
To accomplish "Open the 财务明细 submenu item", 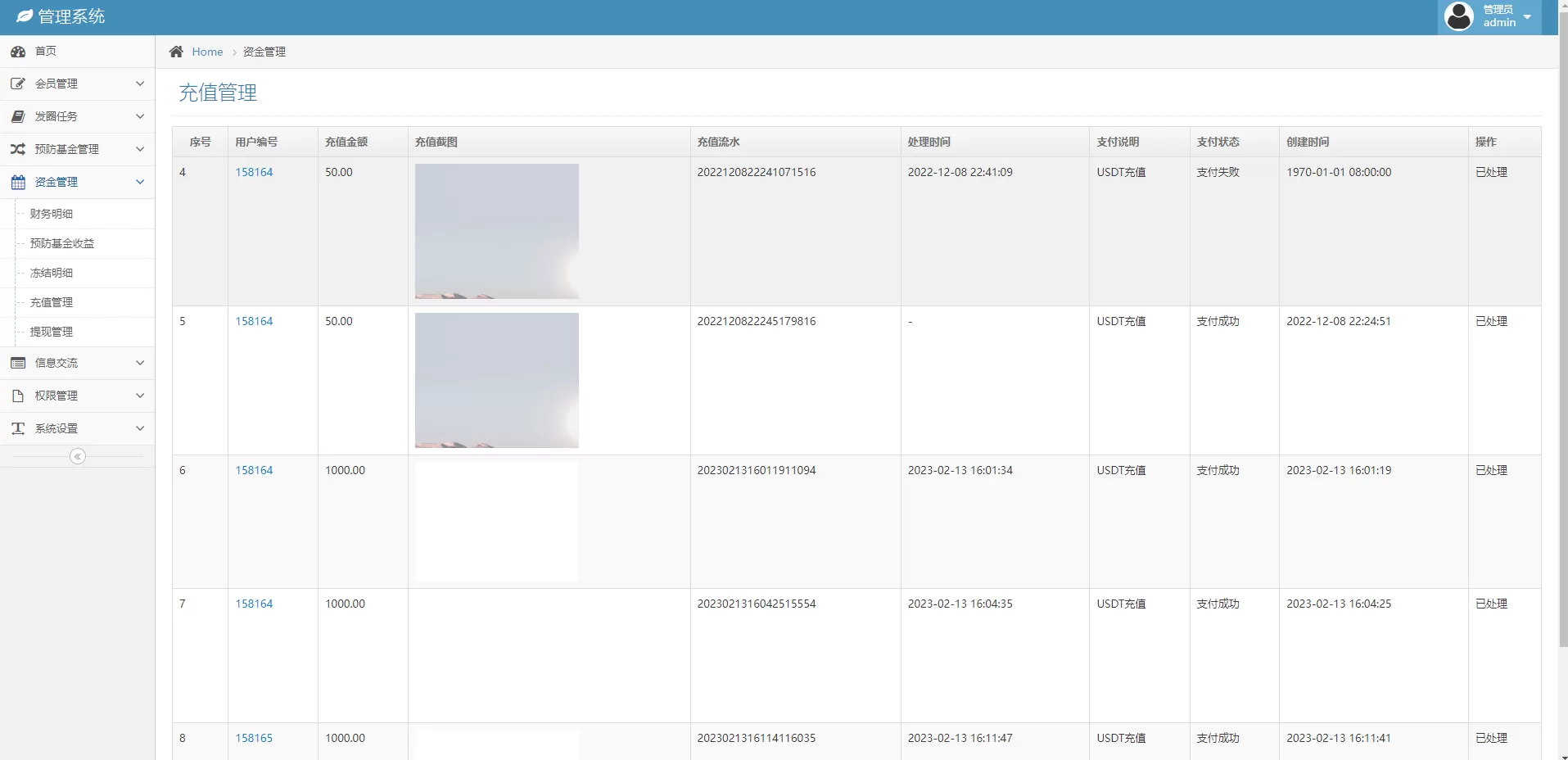I will (52, 214).
